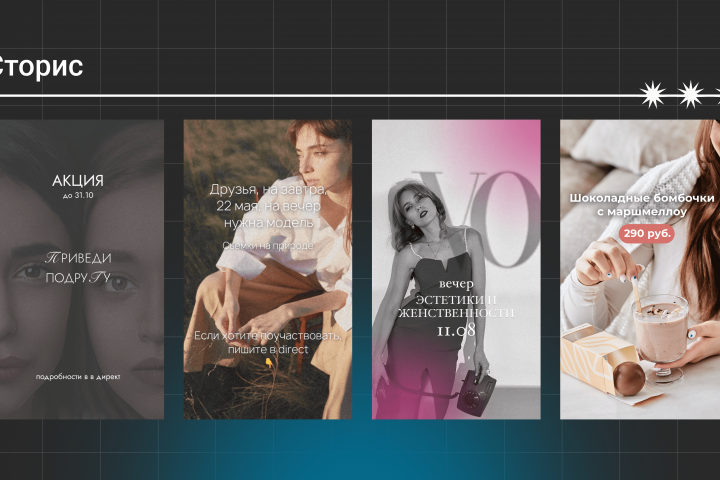This screenshot has width=720, height=480.
Task: Click 'до 31.10' date text
Action: click(78, 195)
